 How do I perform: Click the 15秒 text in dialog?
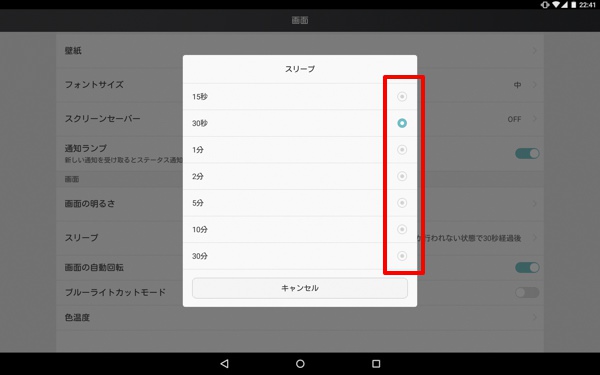tap(200, 97)
